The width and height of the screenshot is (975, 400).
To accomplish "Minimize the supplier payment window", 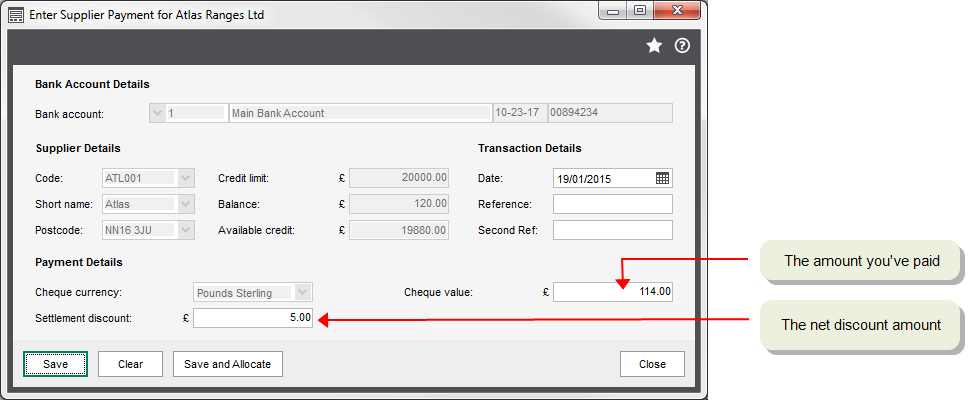I will (x=612, y=11).
